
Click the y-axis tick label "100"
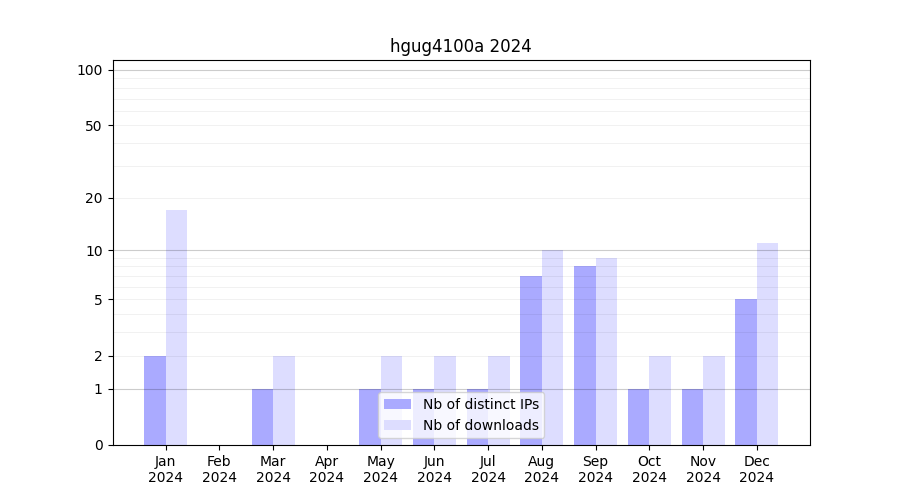click(x=90, y=70)
